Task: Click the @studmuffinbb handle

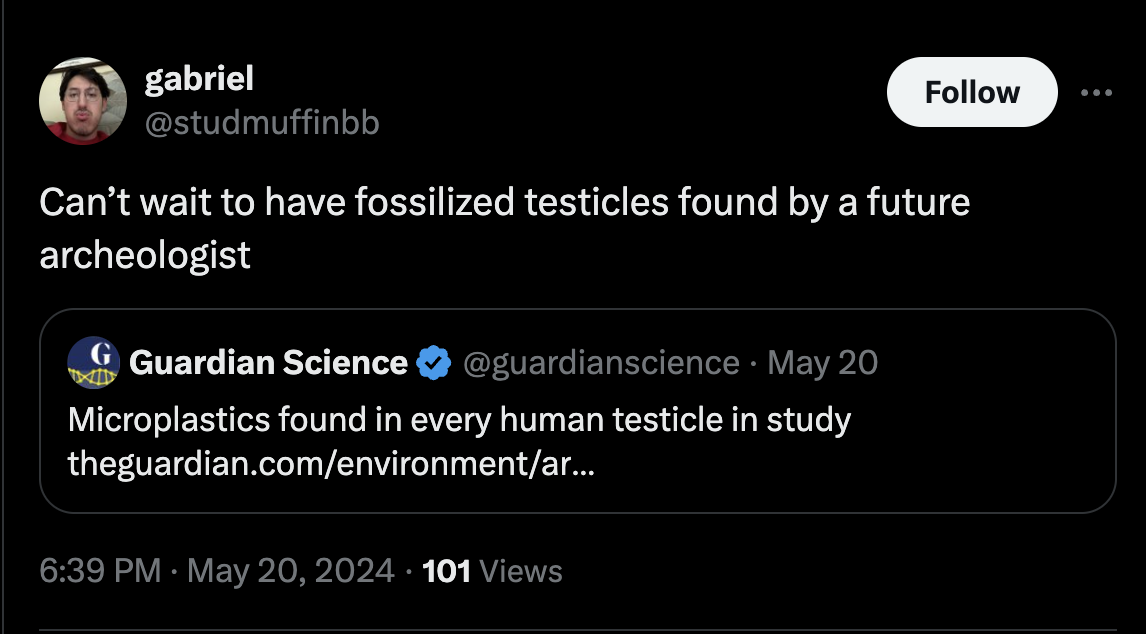Action: point(262,122)
